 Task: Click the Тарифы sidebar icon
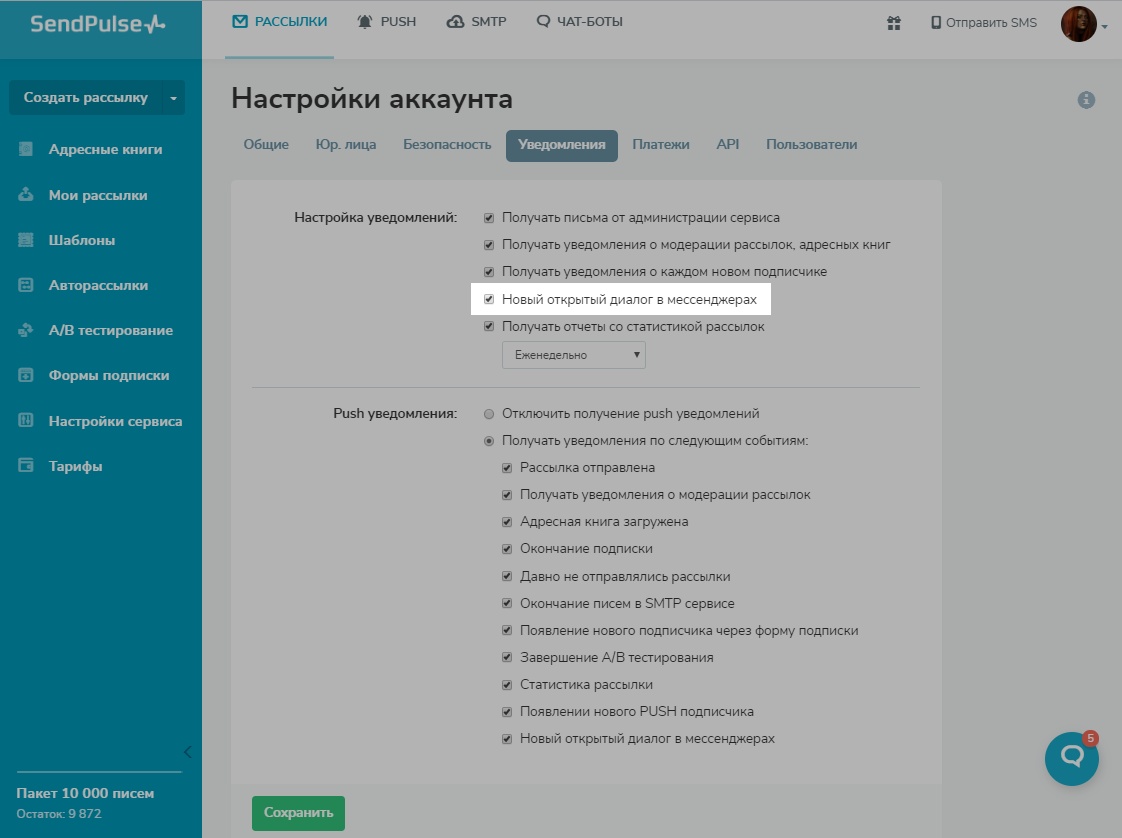coord(26,465)
